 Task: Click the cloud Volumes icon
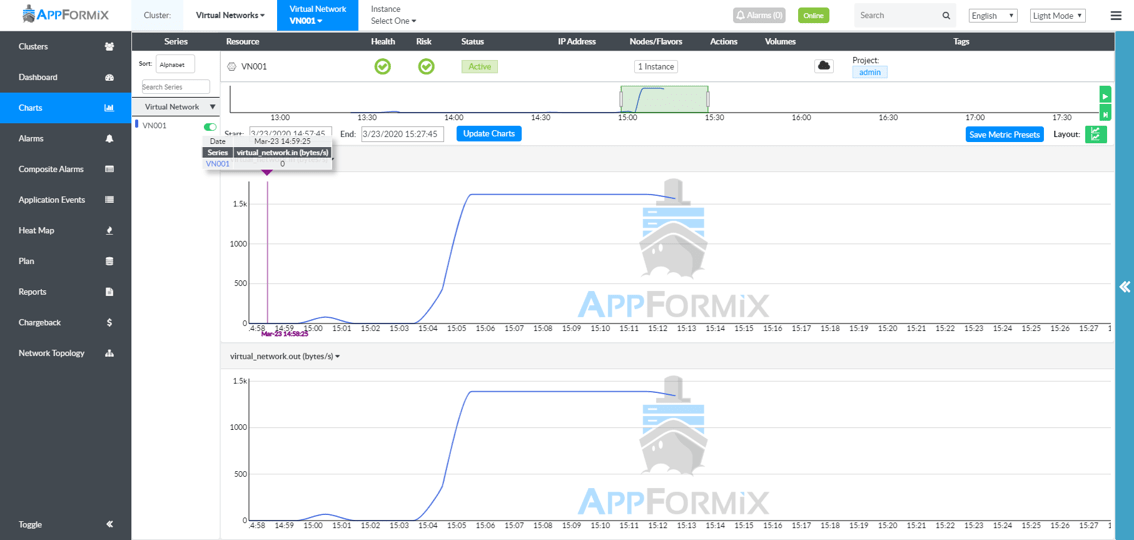[x=824, y=66]
